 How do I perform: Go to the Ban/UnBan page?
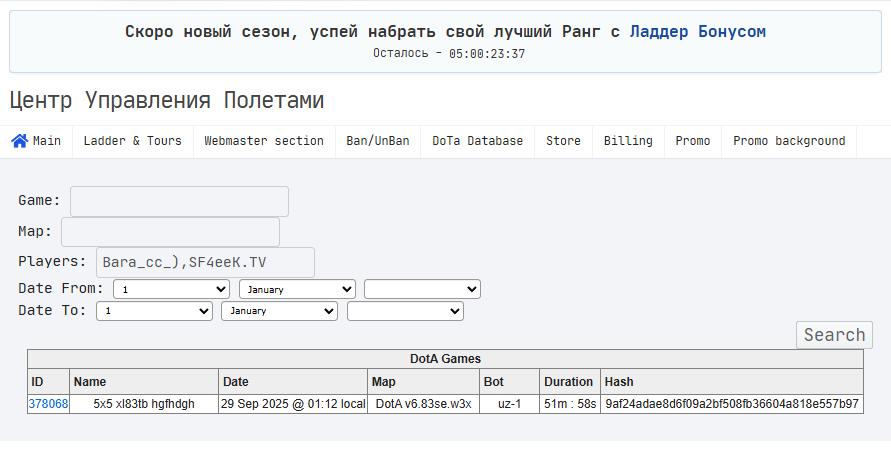(378, 141)
